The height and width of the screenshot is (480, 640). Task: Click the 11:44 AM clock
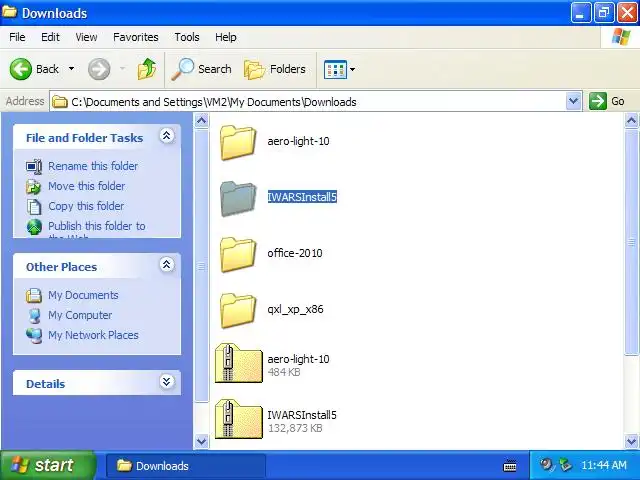(x=604, y=465)
